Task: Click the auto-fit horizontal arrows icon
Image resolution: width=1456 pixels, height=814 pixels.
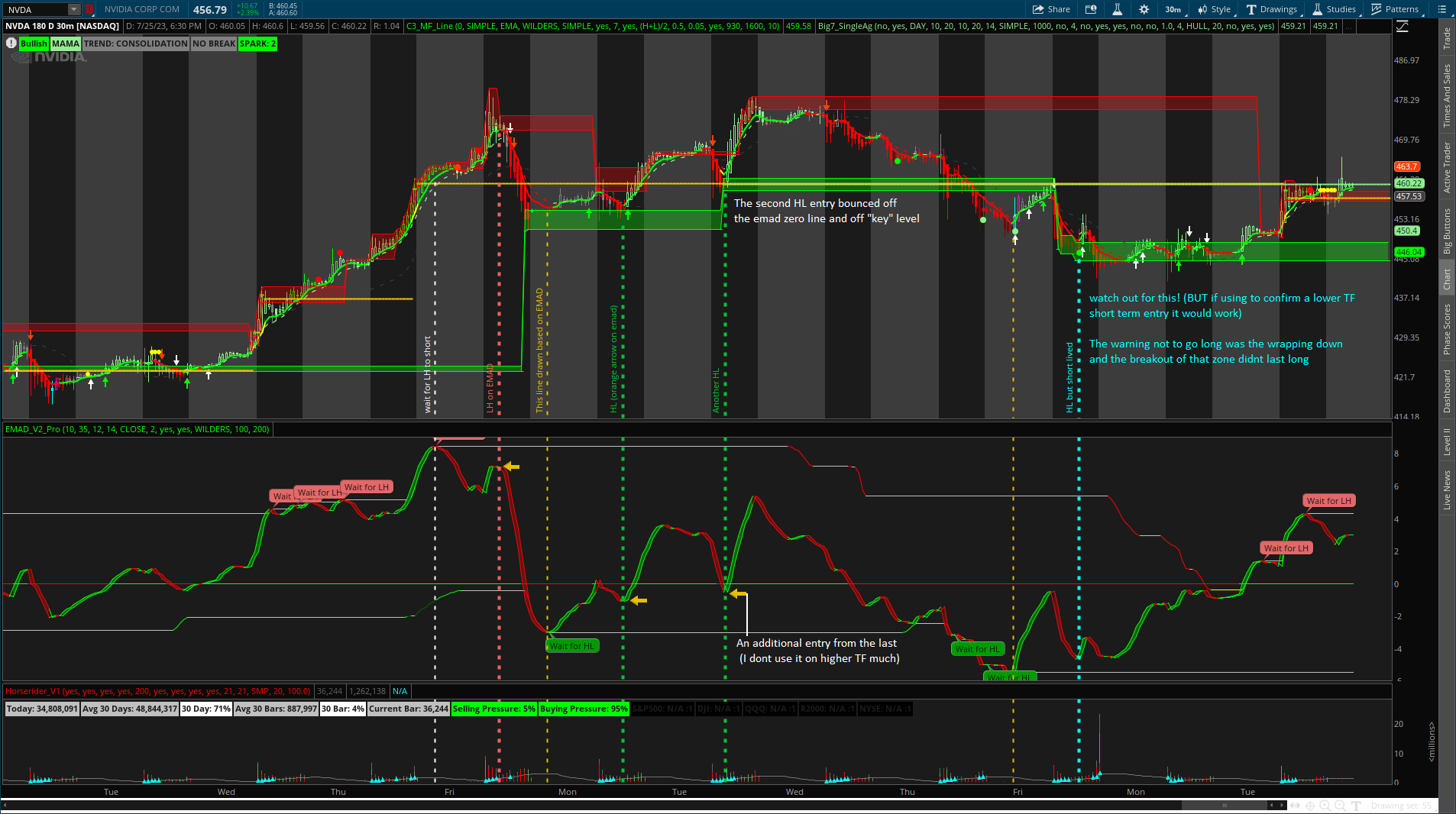Action: pyautogui.click(x=1296, y=806)
